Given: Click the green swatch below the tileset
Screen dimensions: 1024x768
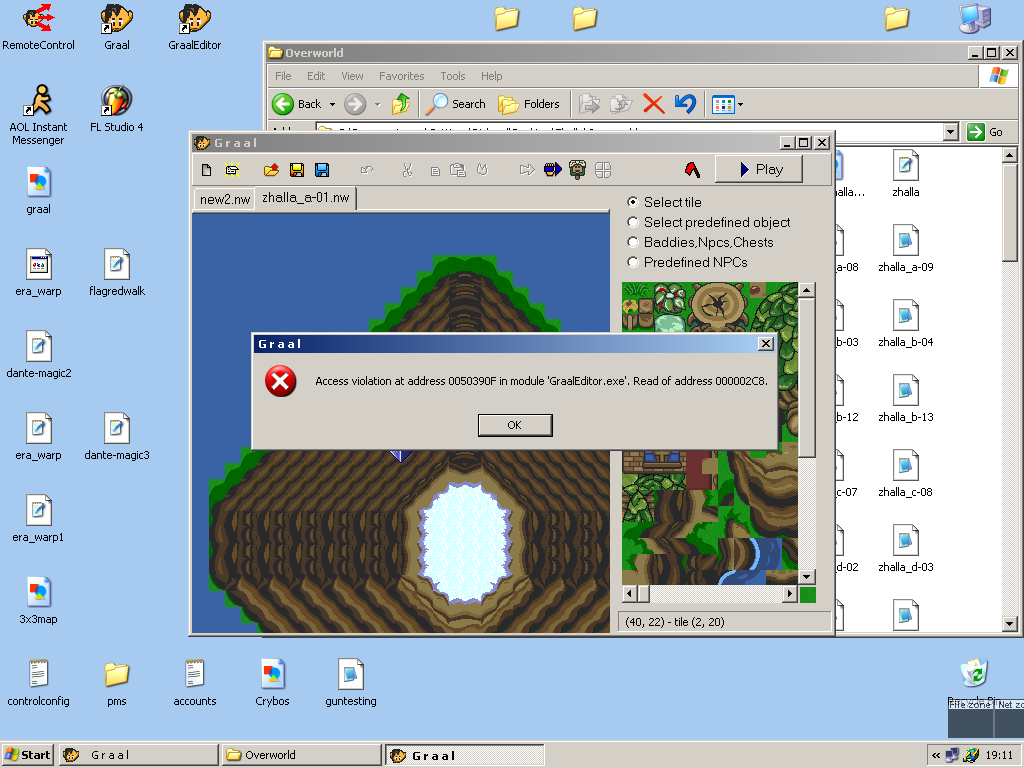Looking at the screenshot, I should coord(808,595).
